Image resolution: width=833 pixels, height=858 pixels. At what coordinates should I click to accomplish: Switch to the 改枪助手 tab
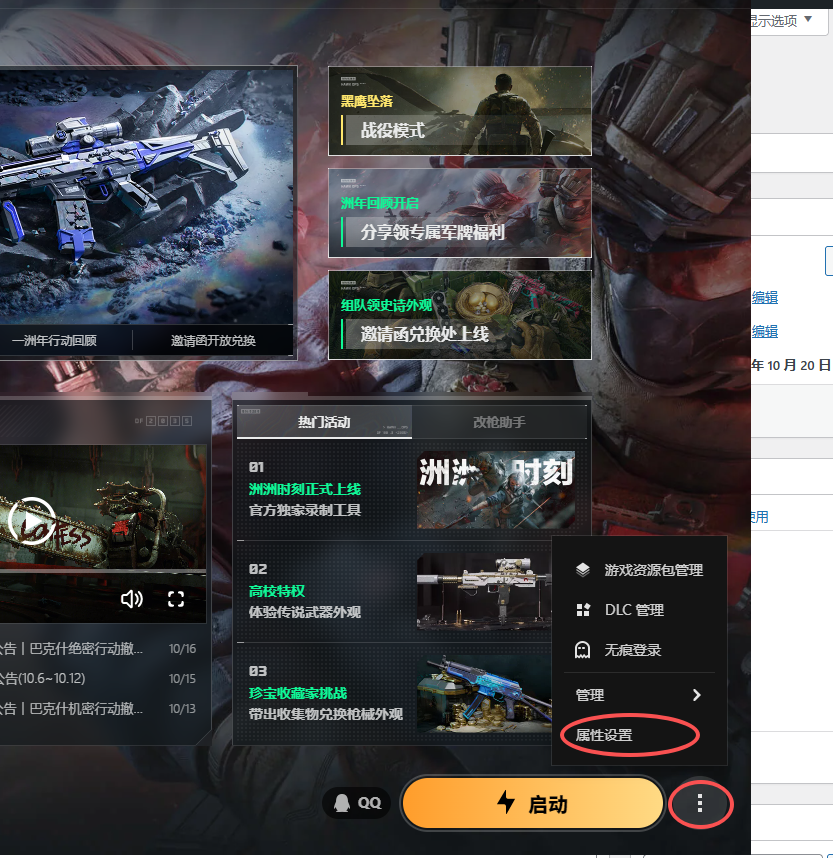pos(499,422)
